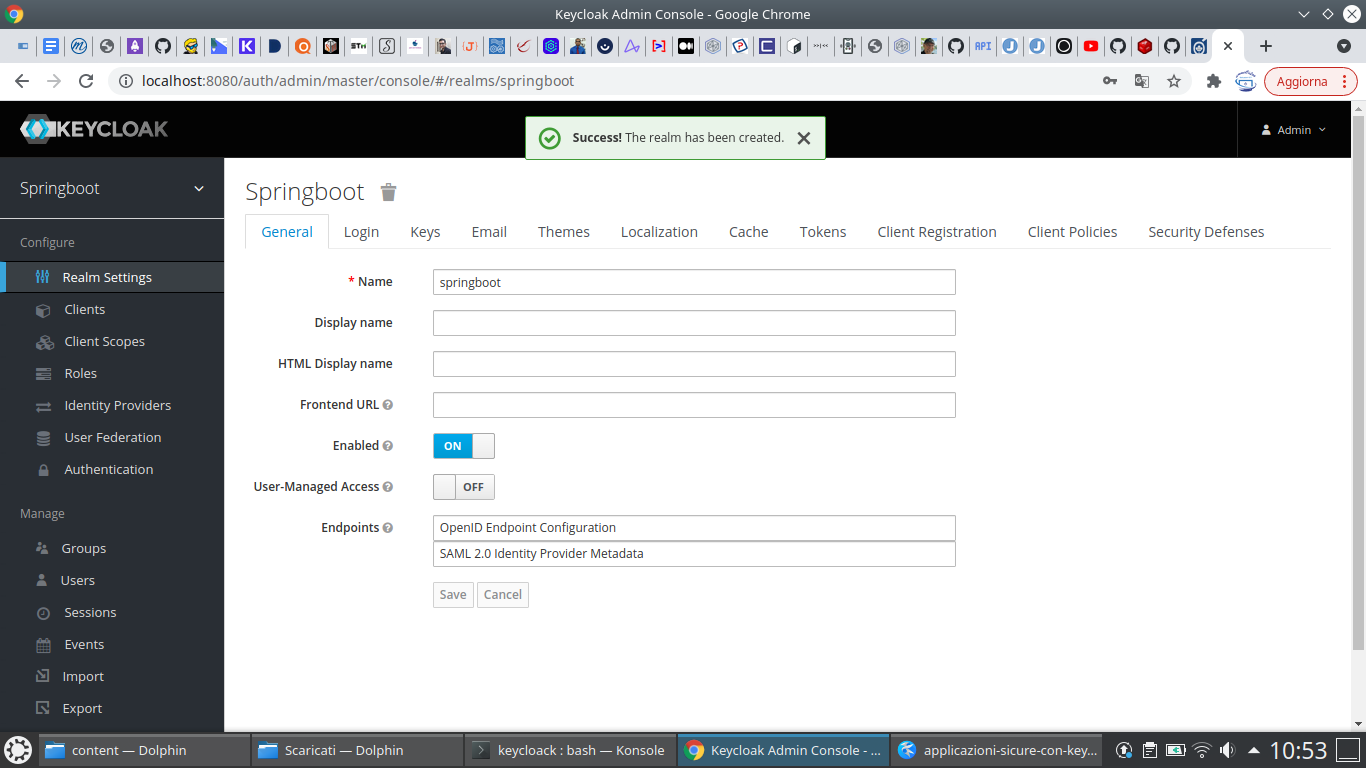This screenshot has width=1366, height=768.
Task: Click the Cancel button
Action: tap(503, 595)
